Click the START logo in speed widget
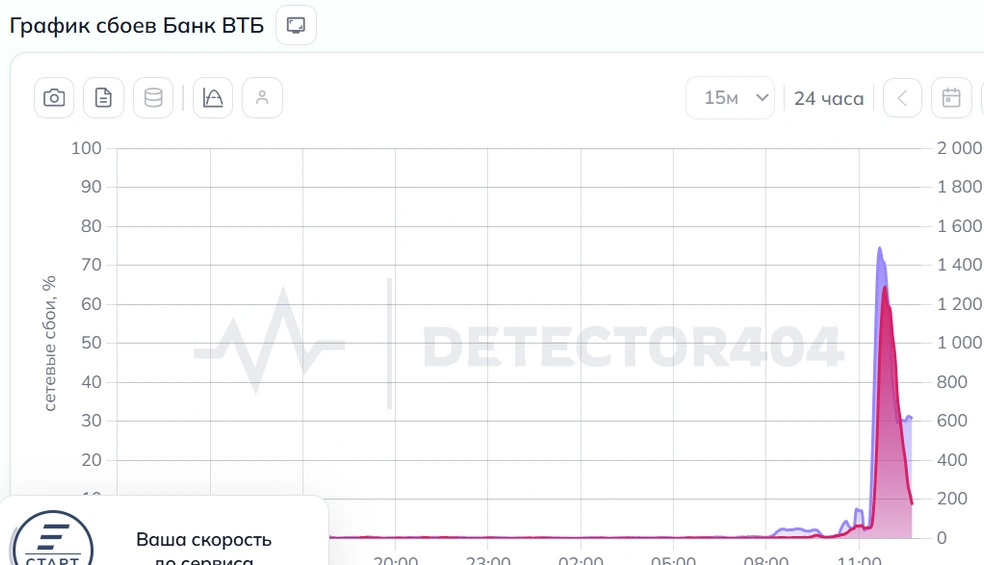Screen dimensions: 984x565 53,541
